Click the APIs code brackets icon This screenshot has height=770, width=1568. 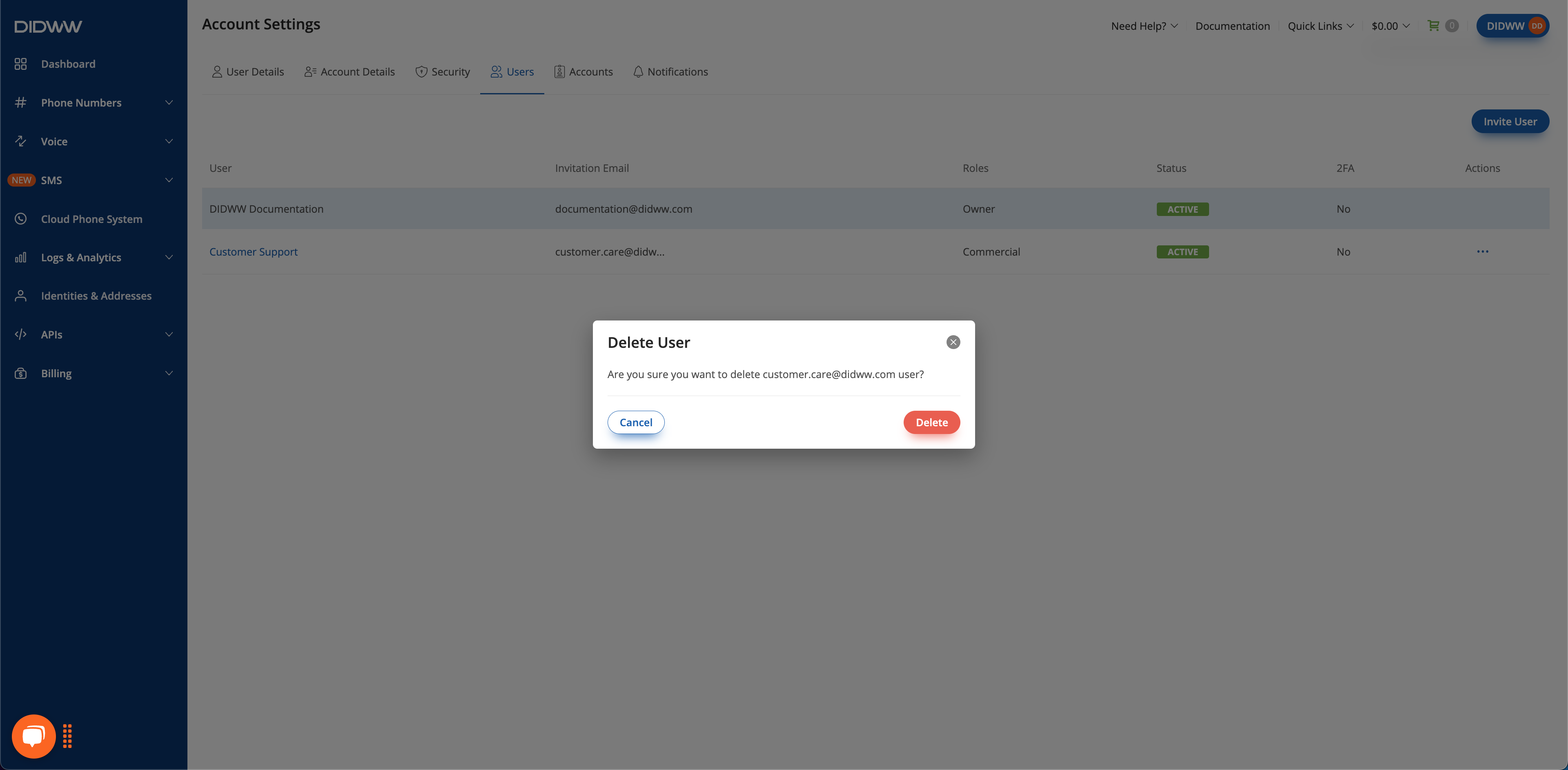point(21,334)
